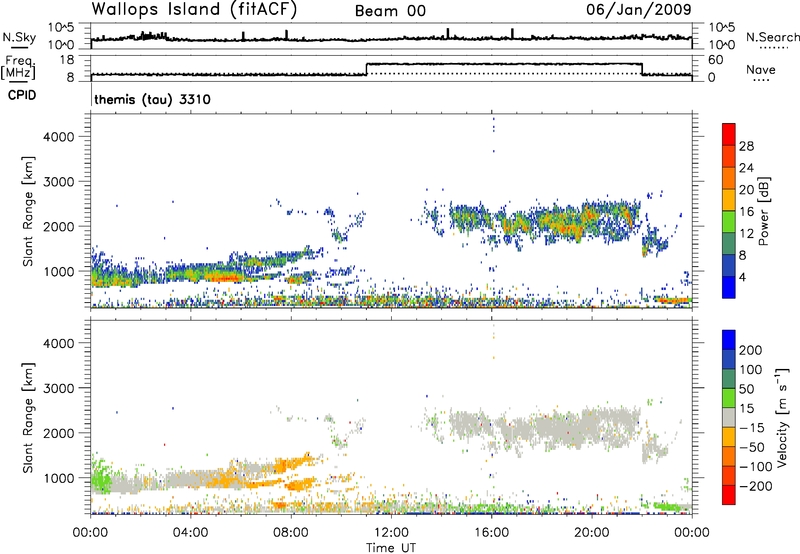Viewport: 800px width, 554px height.
Task: Click the "Wallops Island (fitACF)" title
Action: [x=194, y=10]
